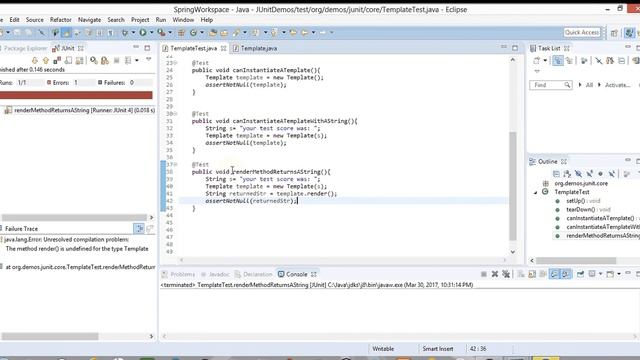Expand the All filter in Task List
This screenshot has width=640, height=360.
tap(580, 85)
